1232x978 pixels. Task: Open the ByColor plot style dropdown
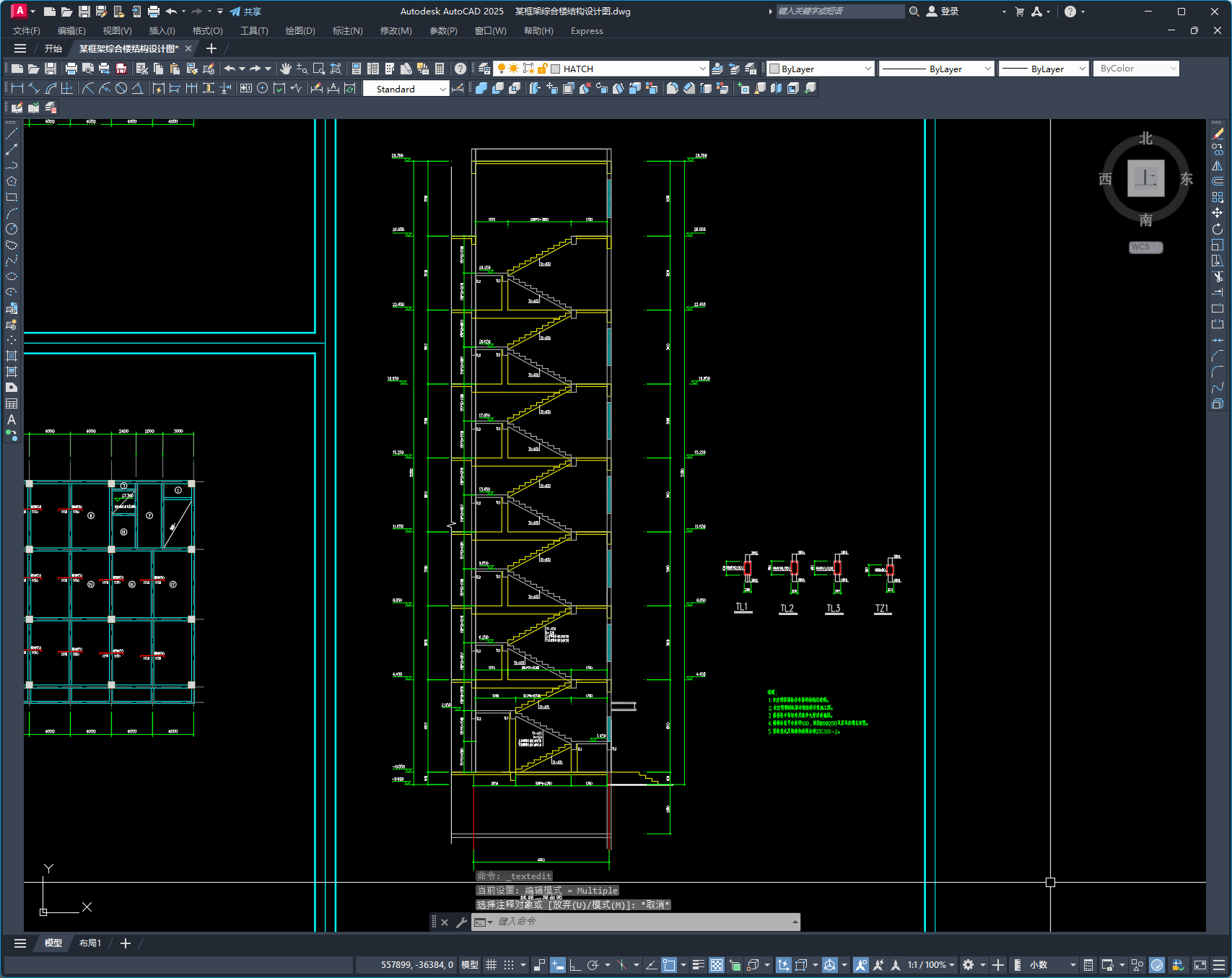[x=1173, y=69]
